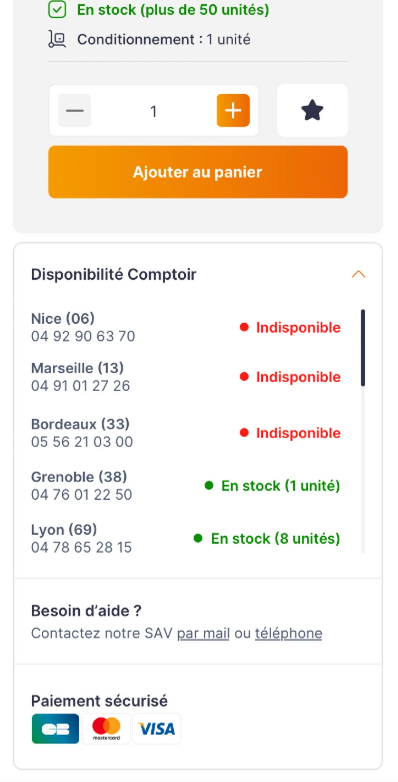This screenshot has height=782, width=398.
Task: Click the green in-stock checkmark icon
Action: pyautogui.click(x=57, y=9)
